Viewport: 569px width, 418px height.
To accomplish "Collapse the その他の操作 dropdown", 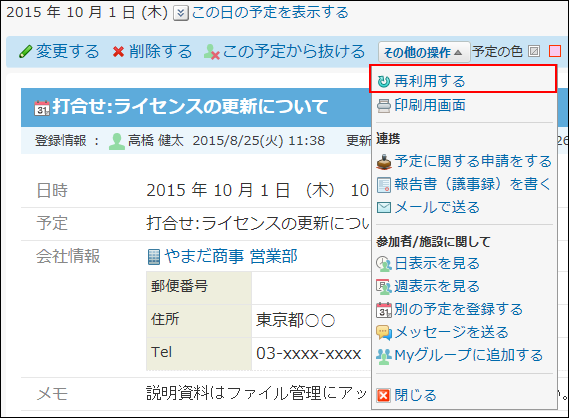I will click(423, 52).
